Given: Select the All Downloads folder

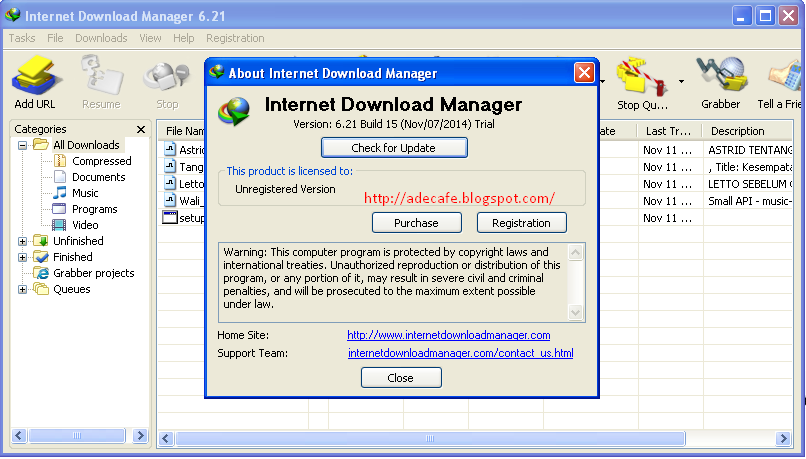Looking at the screenshot, I should (86, 145).
